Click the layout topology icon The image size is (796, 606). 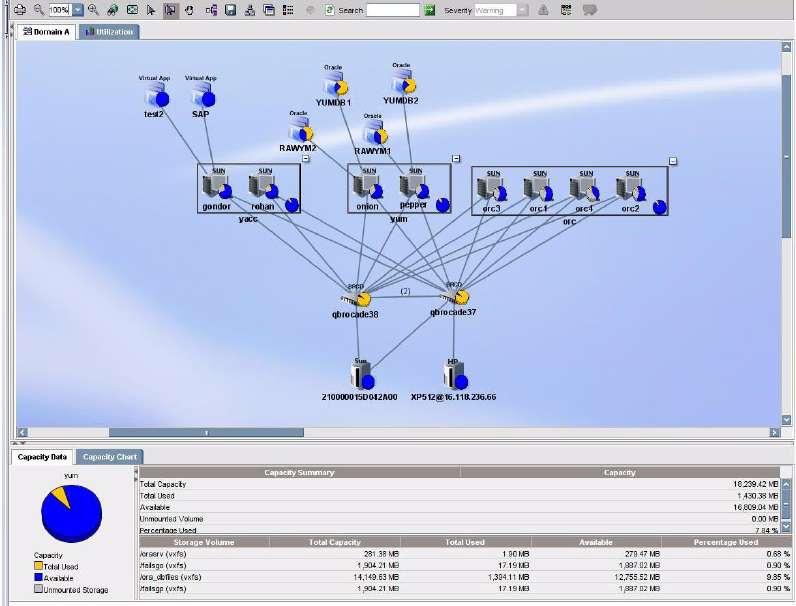click(211, 10)
